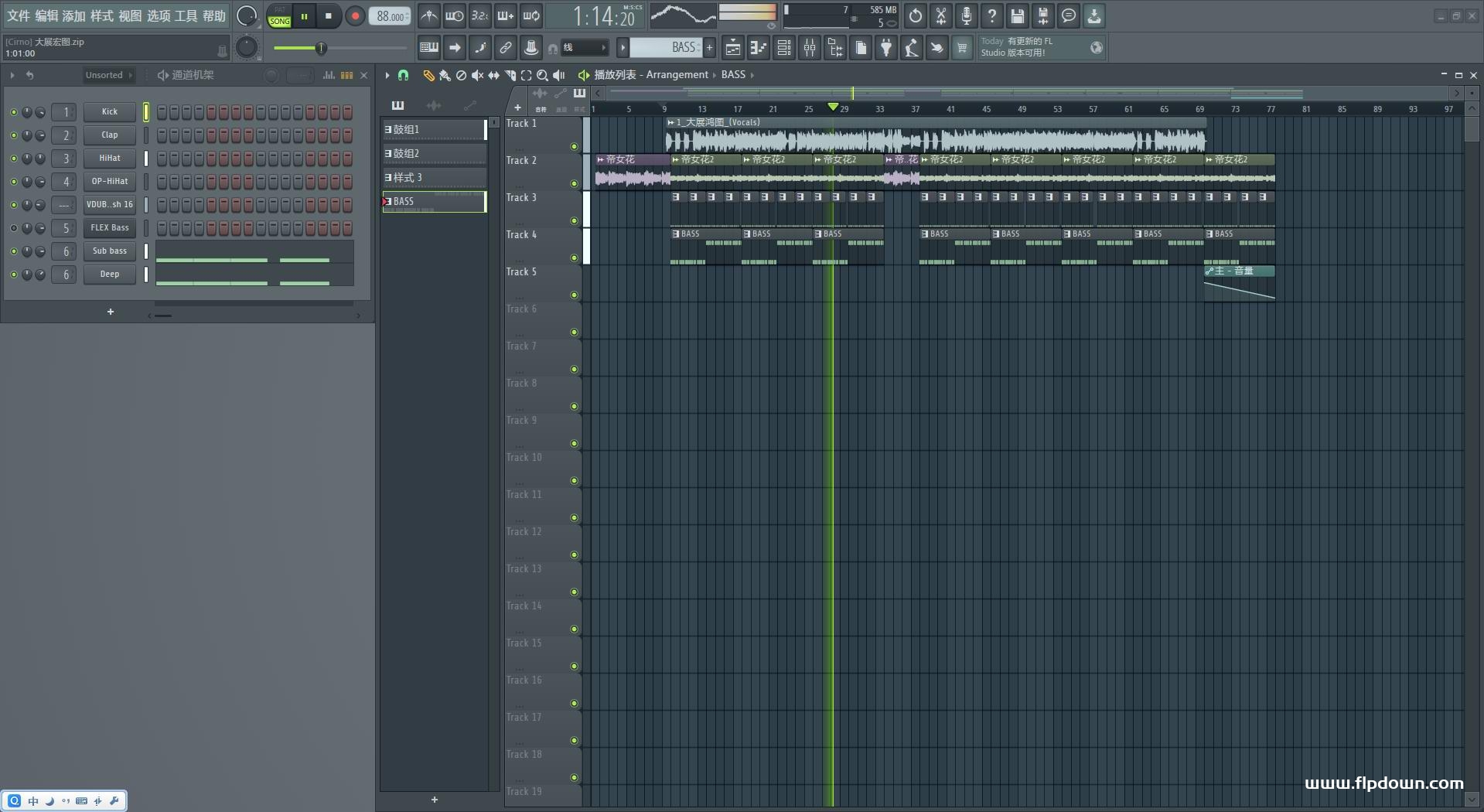Open the mixer window icon
The width and height of the screenshot is (1484, 812).
[x=809, y=48]
